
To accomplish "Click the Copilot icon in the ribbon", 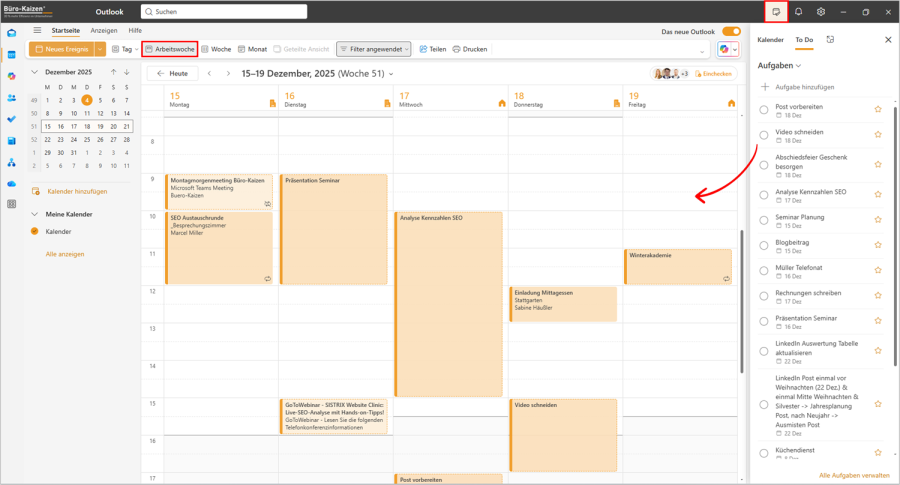I will point(724,49).
